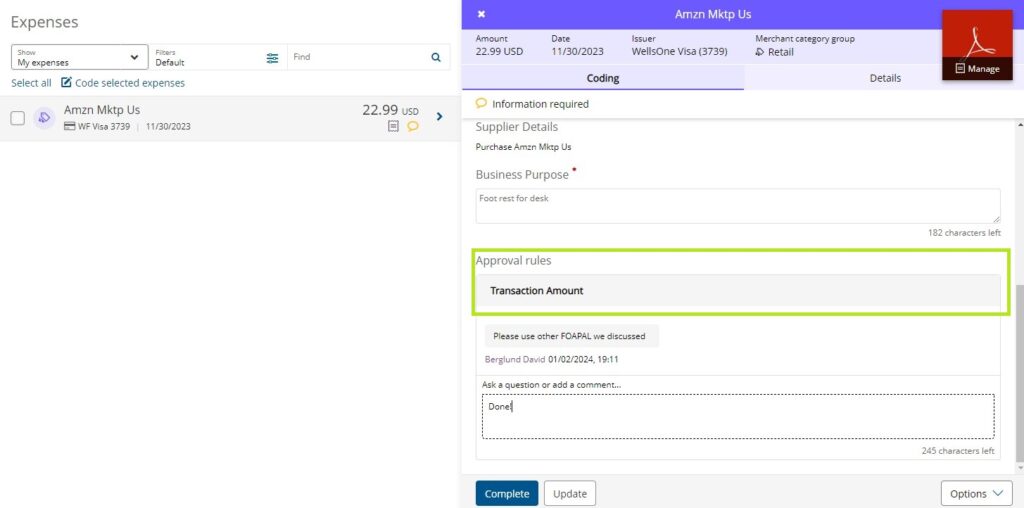Switch to the Details tab
Screen dimensions: 1024x508
(x=884, y=78)
